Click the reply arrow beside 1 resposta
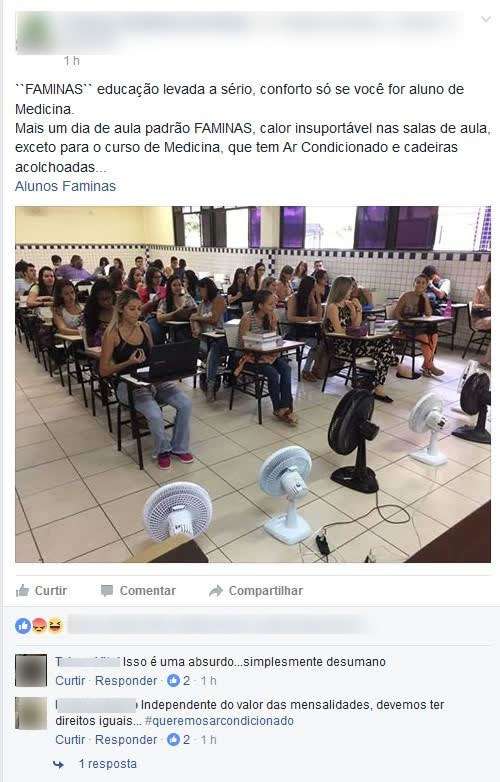Image resolution: width=500 pixels, height=782 pixels. [x=59, y=764]
